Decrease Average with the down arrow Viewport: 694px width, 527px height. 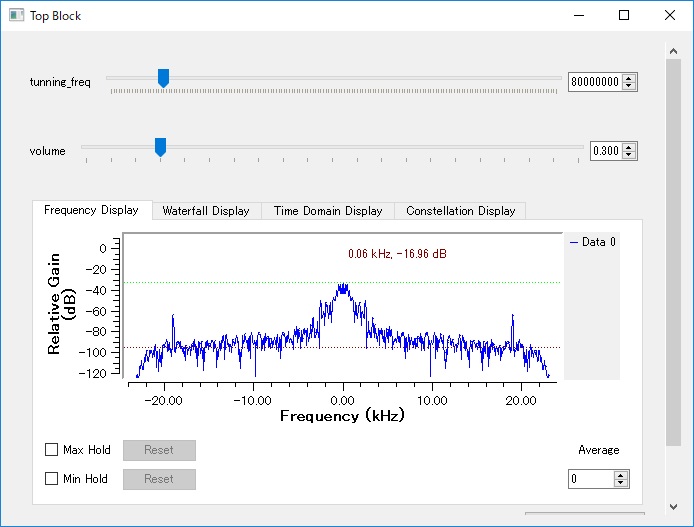click(x=621, y=483)
